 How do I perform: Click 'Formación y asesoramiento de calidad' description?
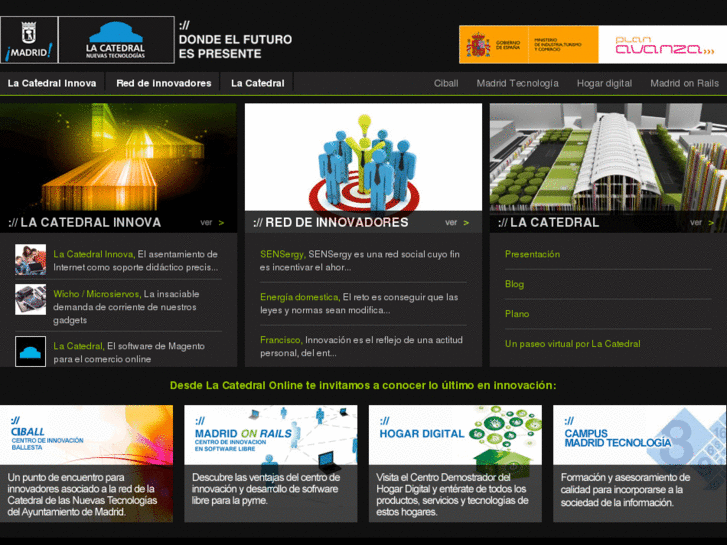pyautogui.click(x=625, y=490)
